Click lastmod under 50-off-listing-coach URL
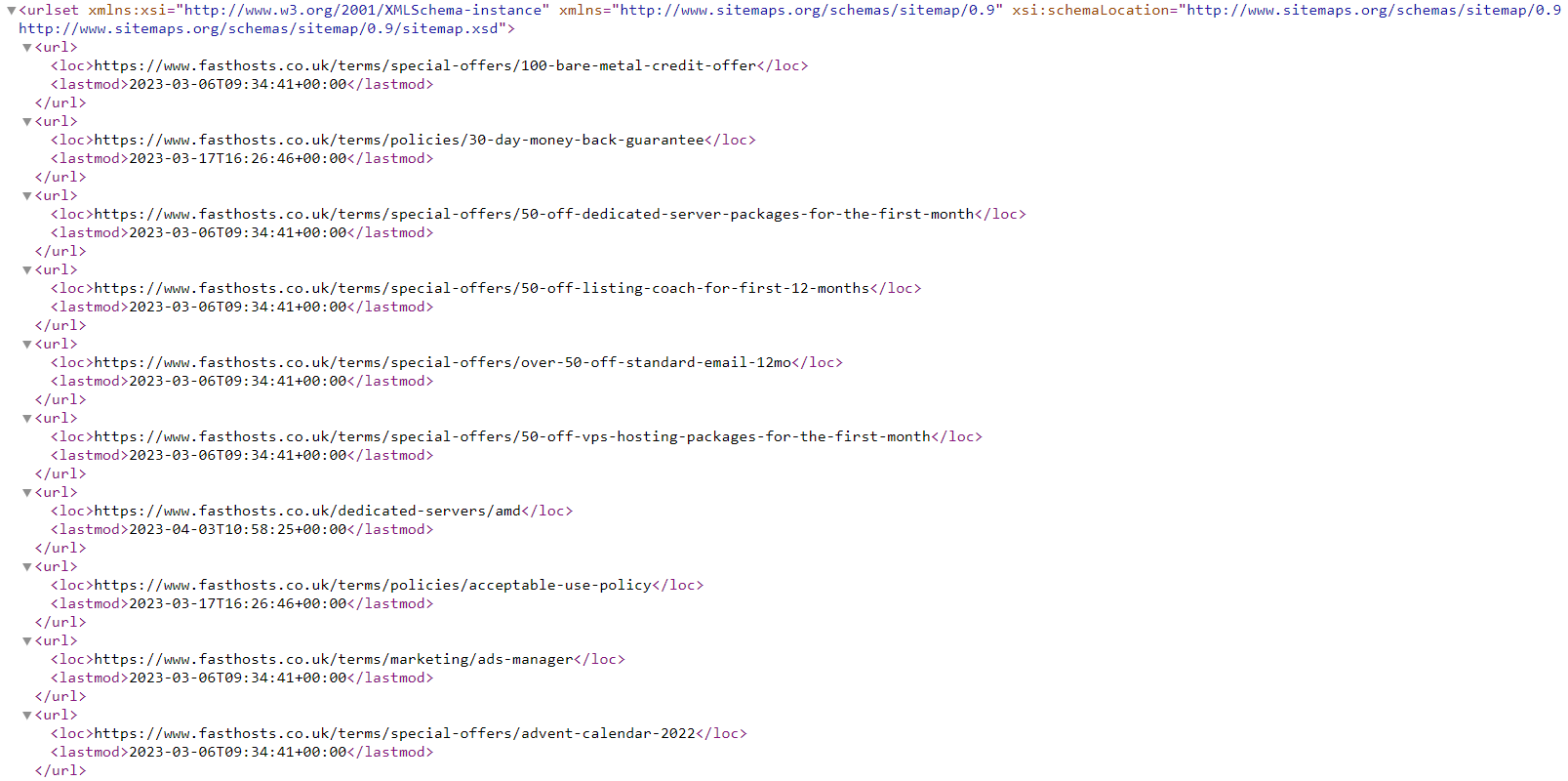Image resolution: width=1568 pixels, height=781 pixels. [x=238, y=307]
